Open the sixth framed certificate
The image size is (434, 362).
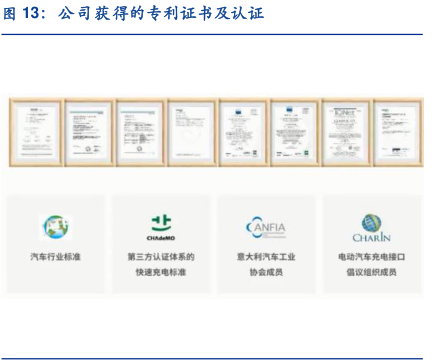[295, 133]
